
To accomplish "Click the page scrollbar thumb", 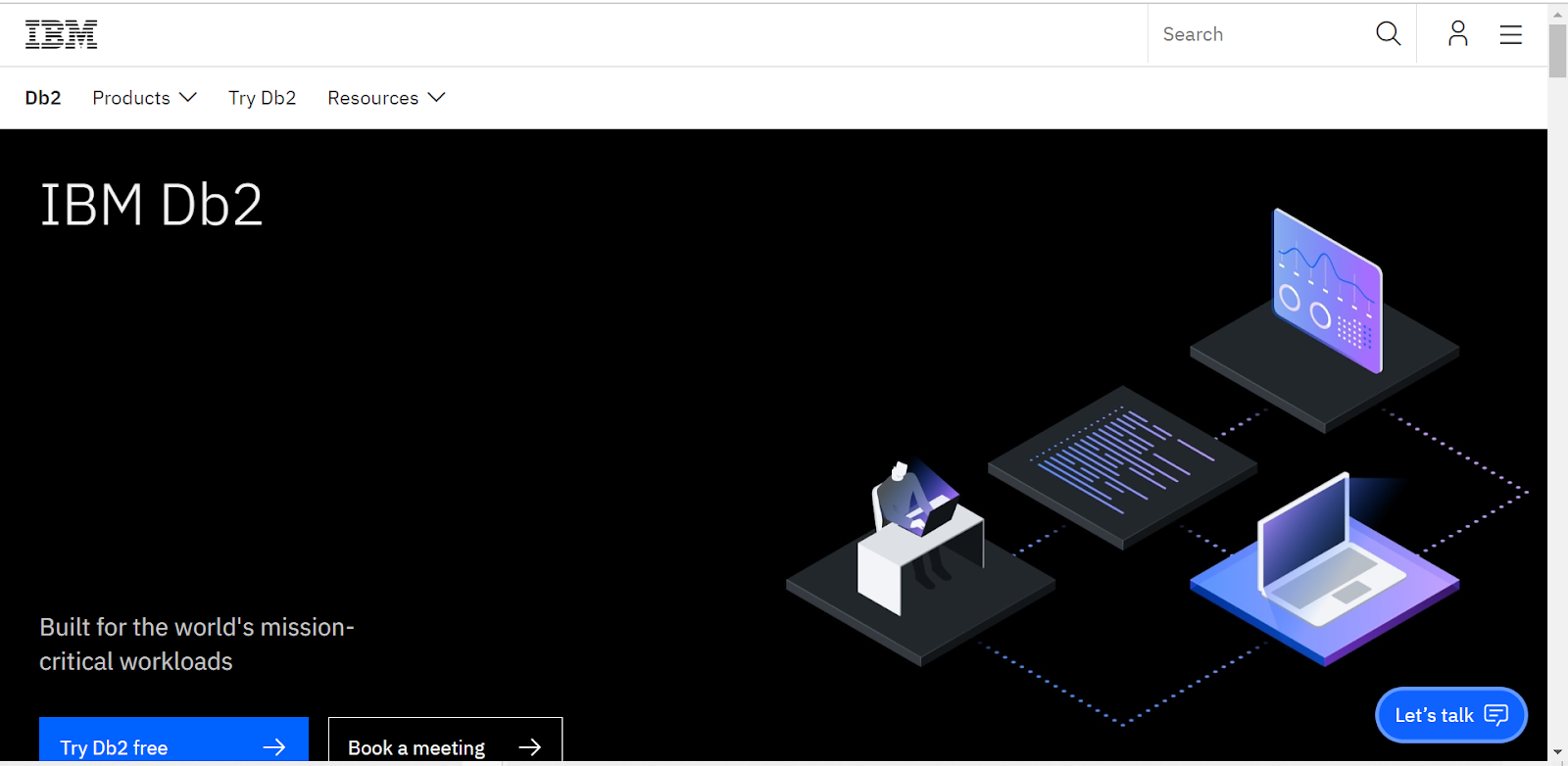I will coord(1557,51).
